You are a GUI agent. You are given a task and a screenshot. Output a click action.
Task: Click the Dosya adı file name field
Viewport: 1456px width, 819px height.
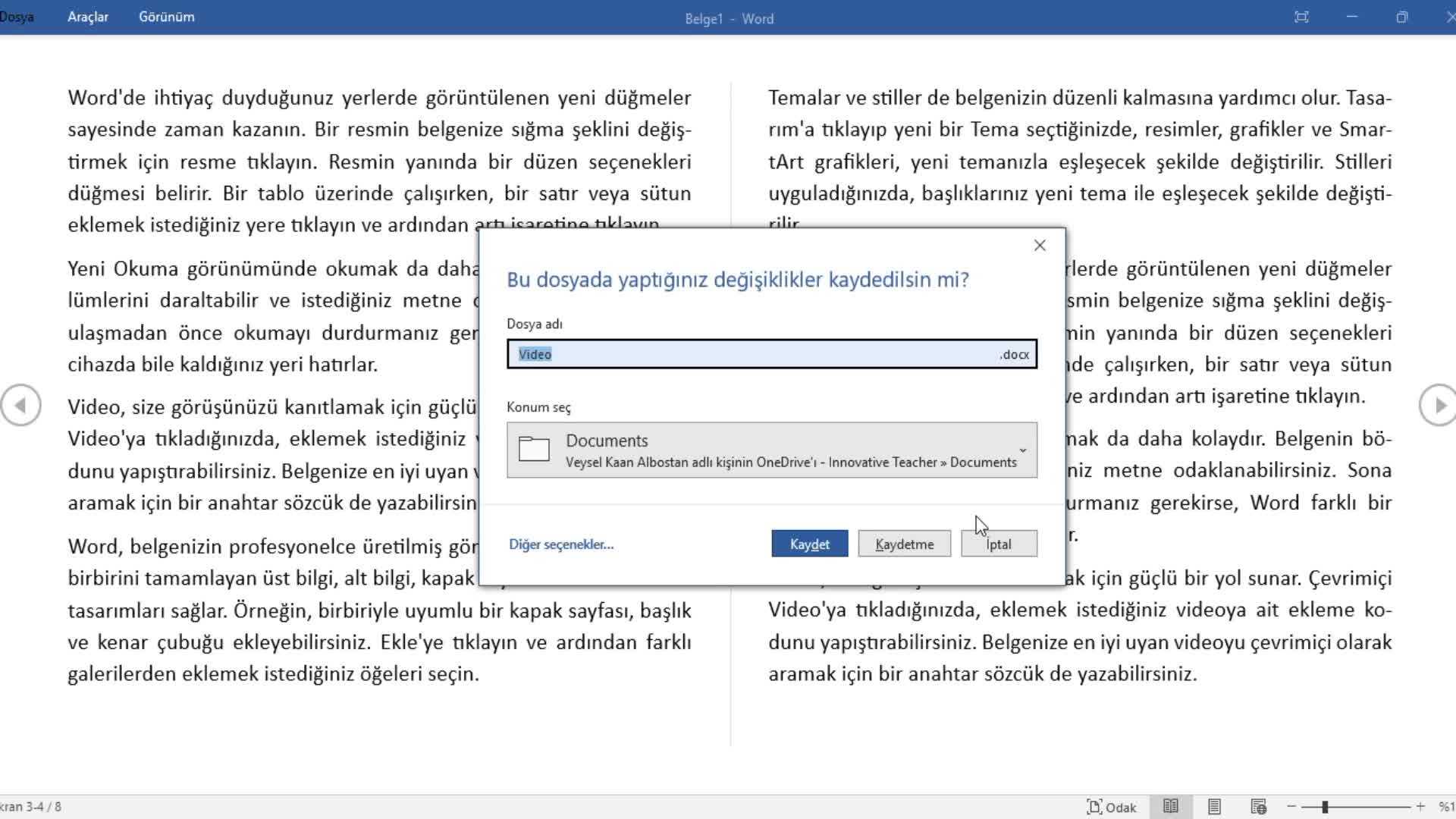(772, 354)
